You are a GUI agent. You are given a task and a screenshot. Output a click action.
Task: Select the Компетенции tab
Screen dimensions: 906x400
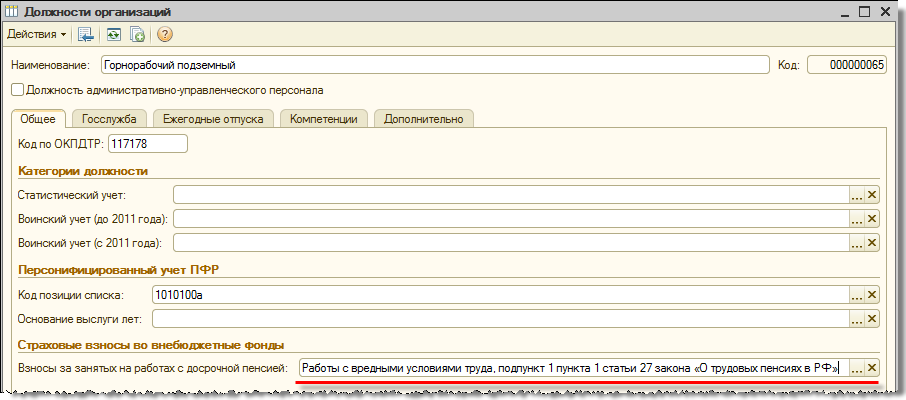[324, 119]
